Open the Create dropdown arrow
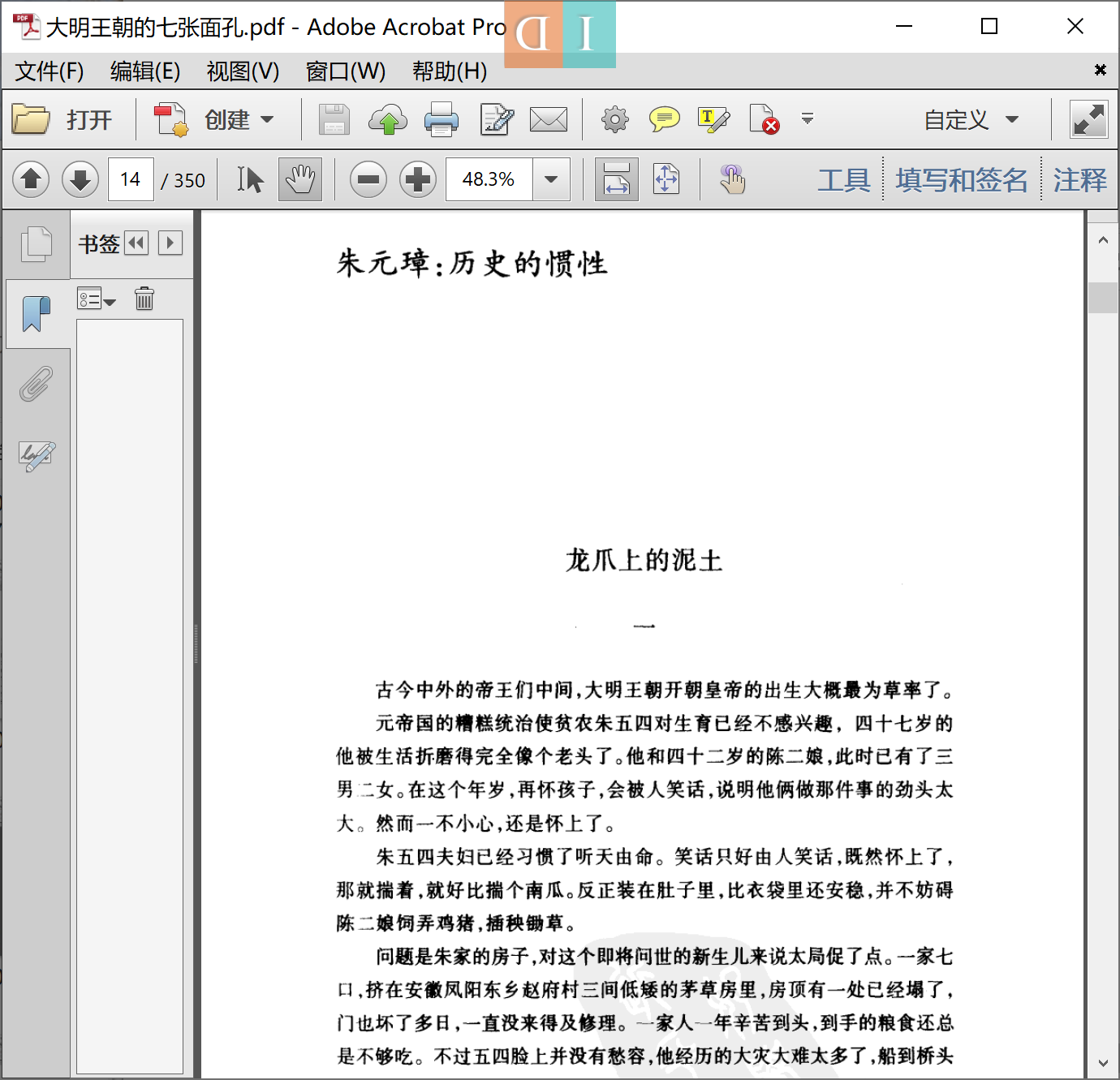 click(x=267, y=120)
